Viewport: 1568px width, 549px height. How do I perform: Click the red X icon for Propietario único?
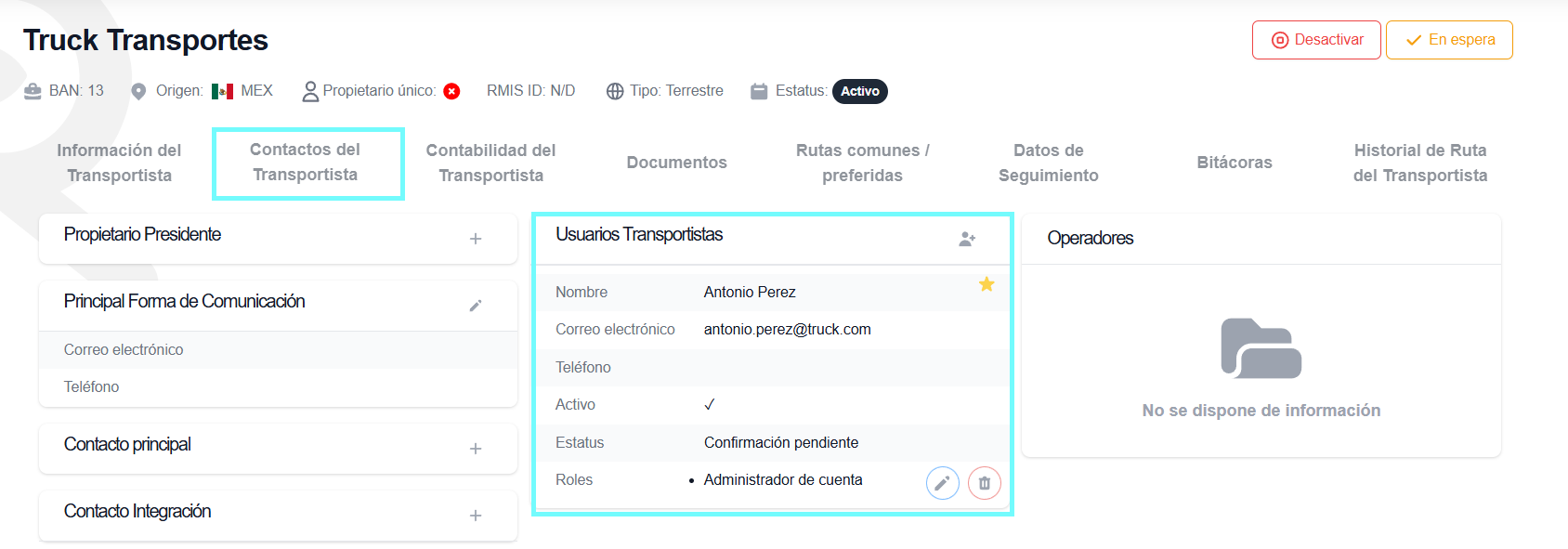pyautogui.click(x=451, y=91)
